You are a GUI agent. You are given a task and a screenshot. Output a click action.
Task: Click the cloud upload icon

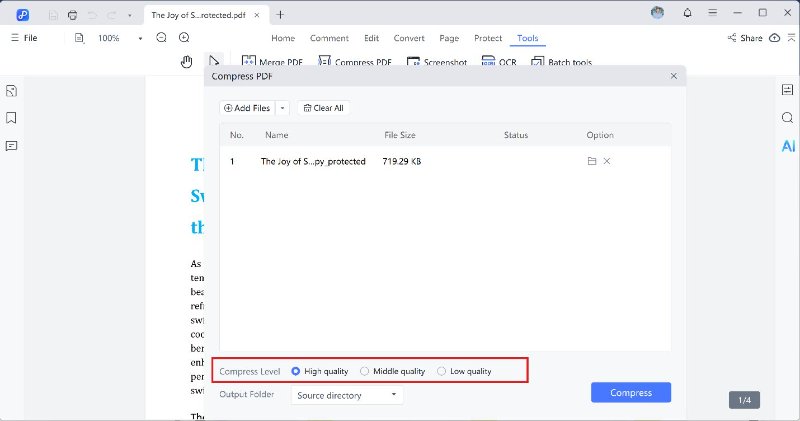[774, 38]
